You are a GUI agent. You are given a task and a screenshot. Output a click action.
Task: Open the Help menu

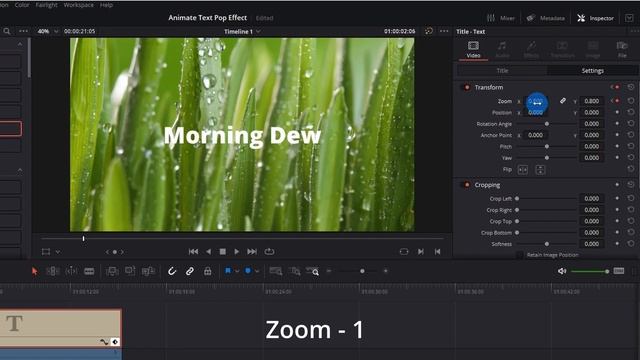click(x=106, y=5)
